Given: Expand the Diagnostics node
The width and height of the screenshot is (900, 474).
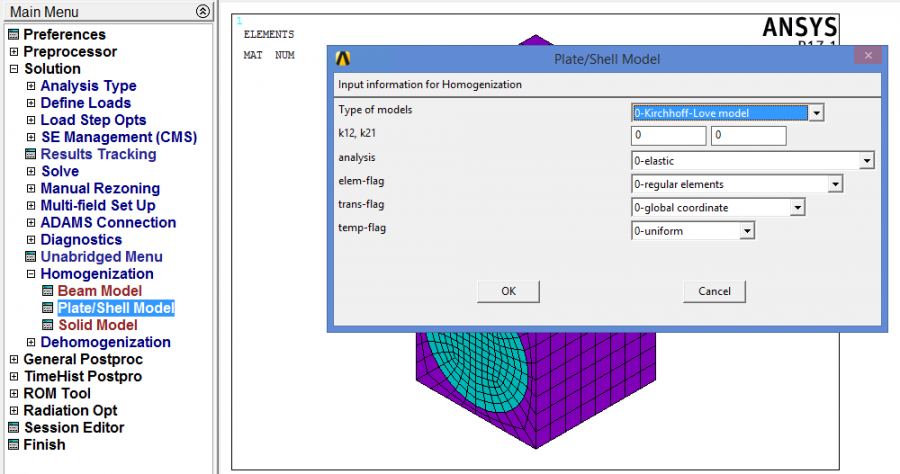Looking at the screenshot, I should 31,240.
